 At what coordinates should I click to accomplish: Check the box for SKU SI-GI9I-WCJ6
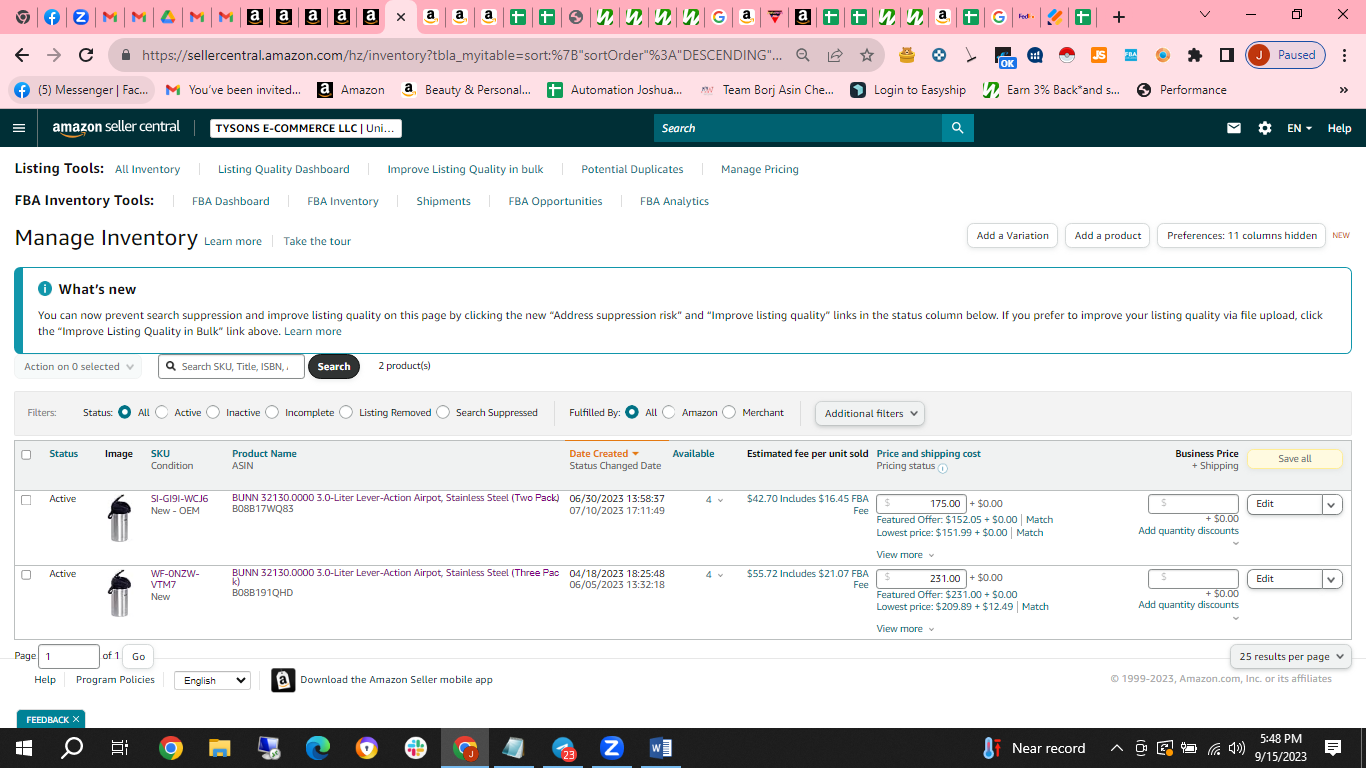coord(26,500)
